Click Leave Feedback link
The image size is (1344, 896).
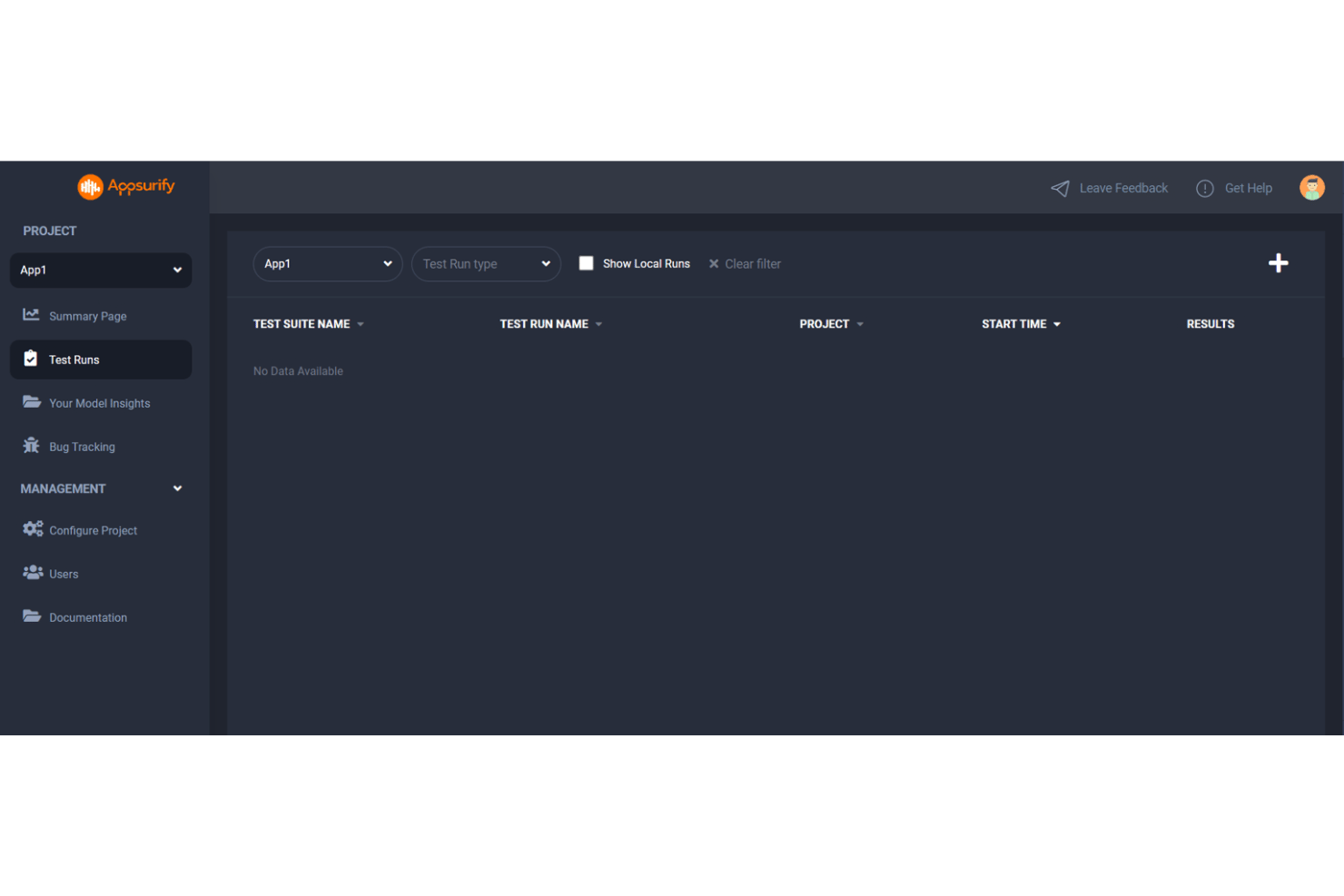pos(1123,188)
